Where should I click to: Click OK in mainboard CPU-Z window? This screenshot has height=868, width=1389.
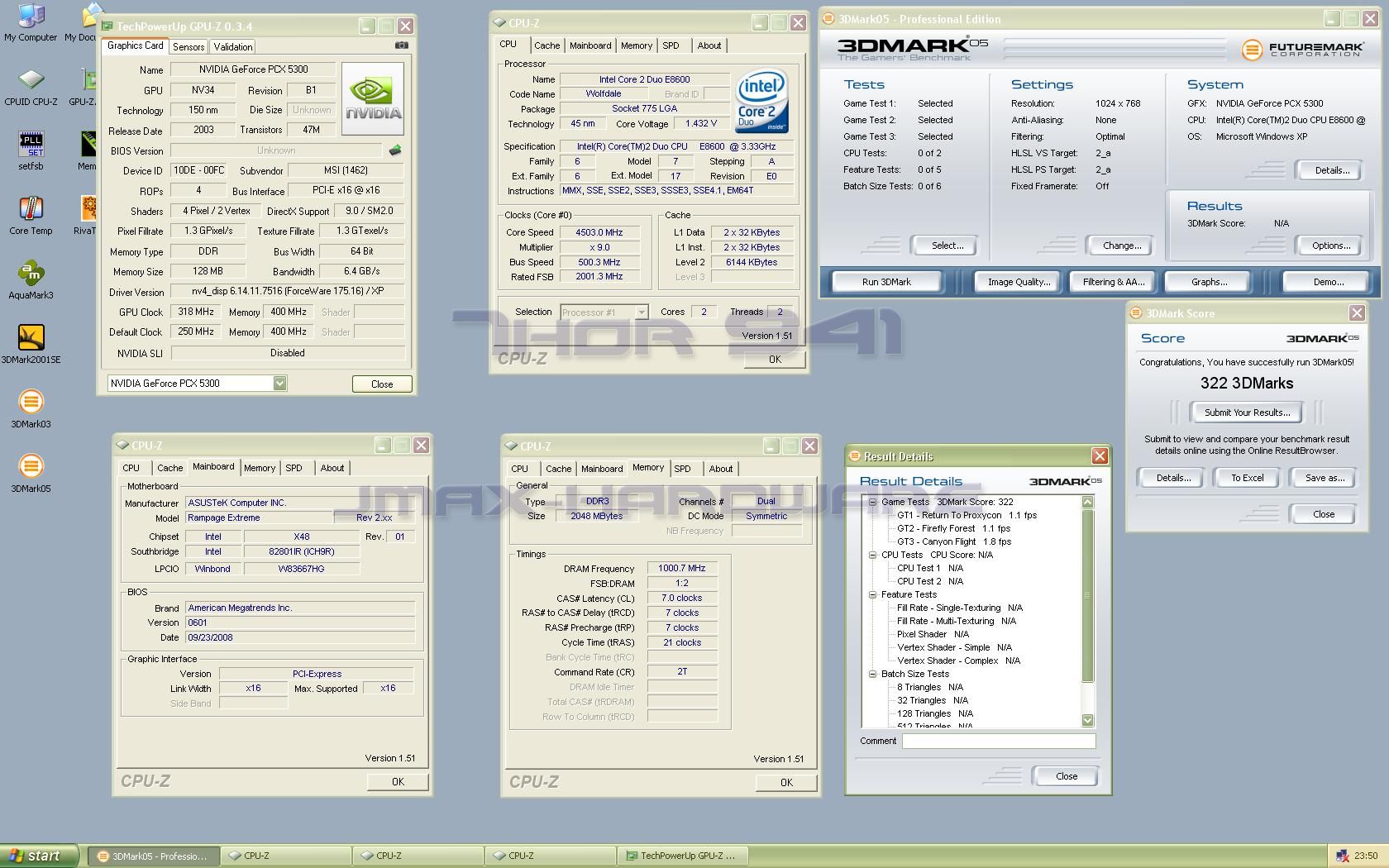coord(398,781)
